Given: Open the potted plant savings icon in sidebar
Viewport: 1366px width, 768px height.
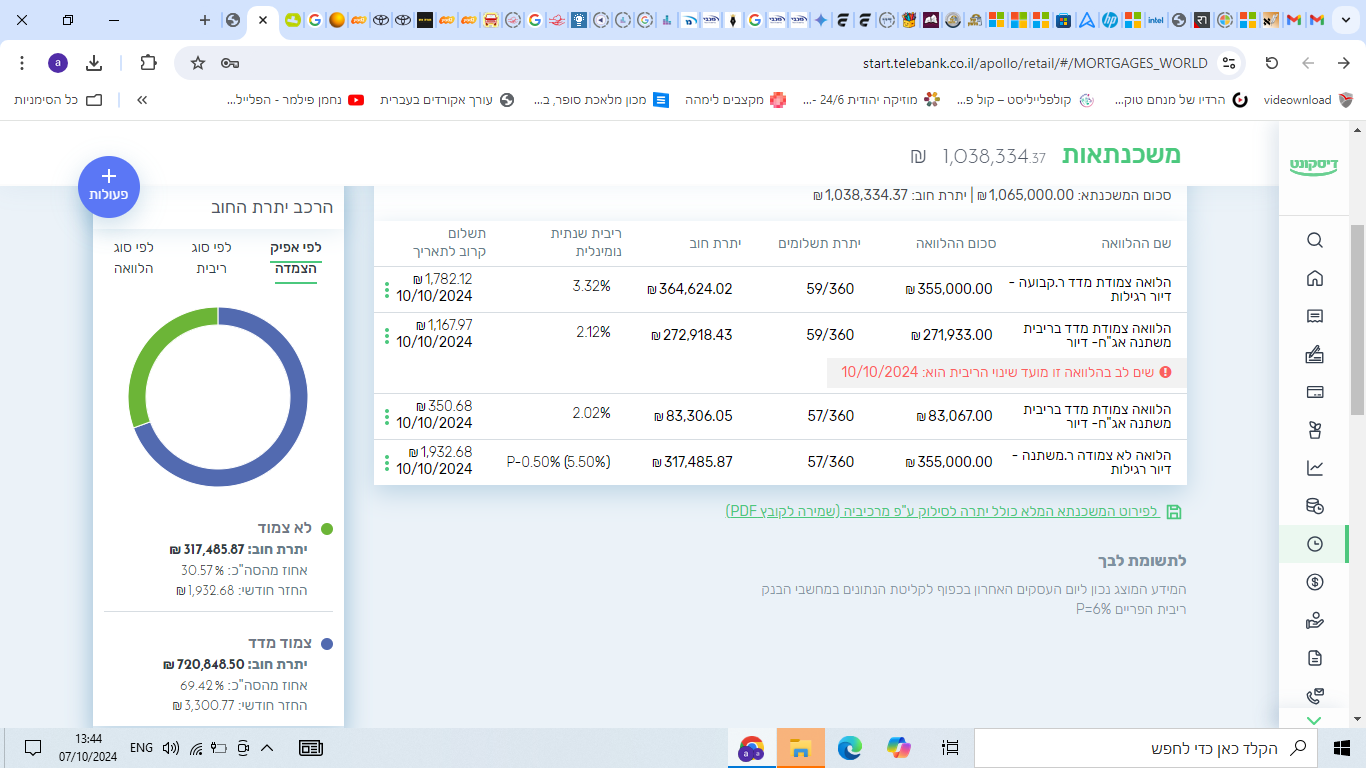Looking at the screenshot, I should pos(1315,430).
